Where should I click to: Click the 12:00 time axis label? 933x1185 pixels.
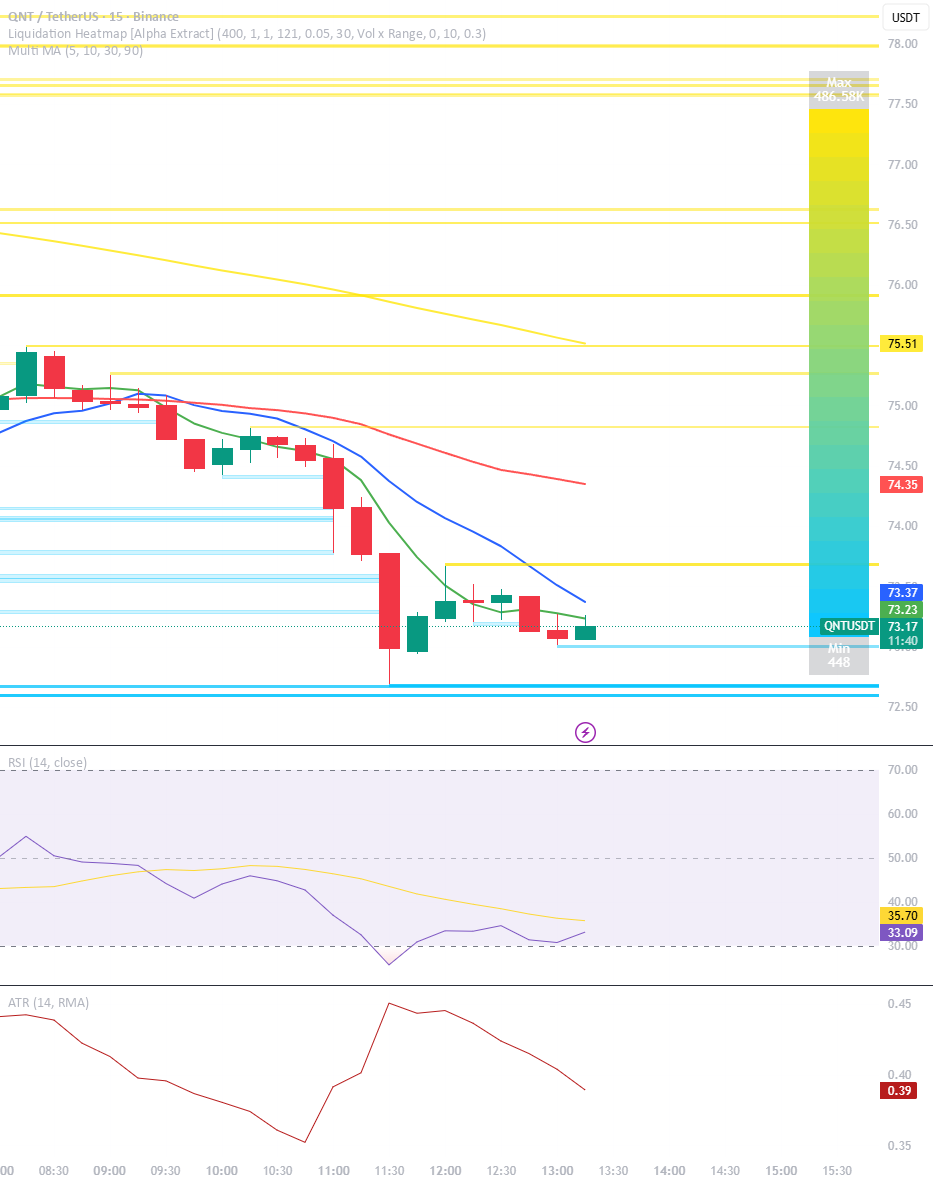point(445,1171)
